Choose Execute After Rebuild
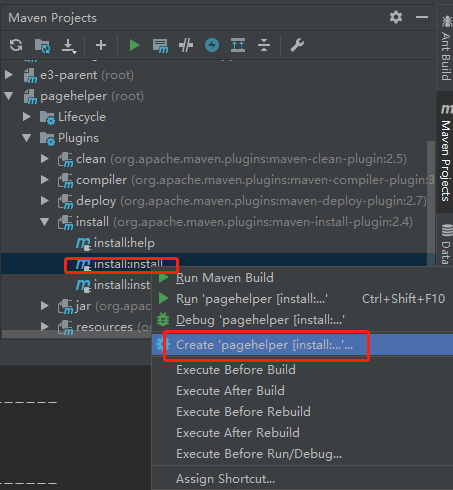The width and height of the screenshot is (453, 490). [302, 433]
